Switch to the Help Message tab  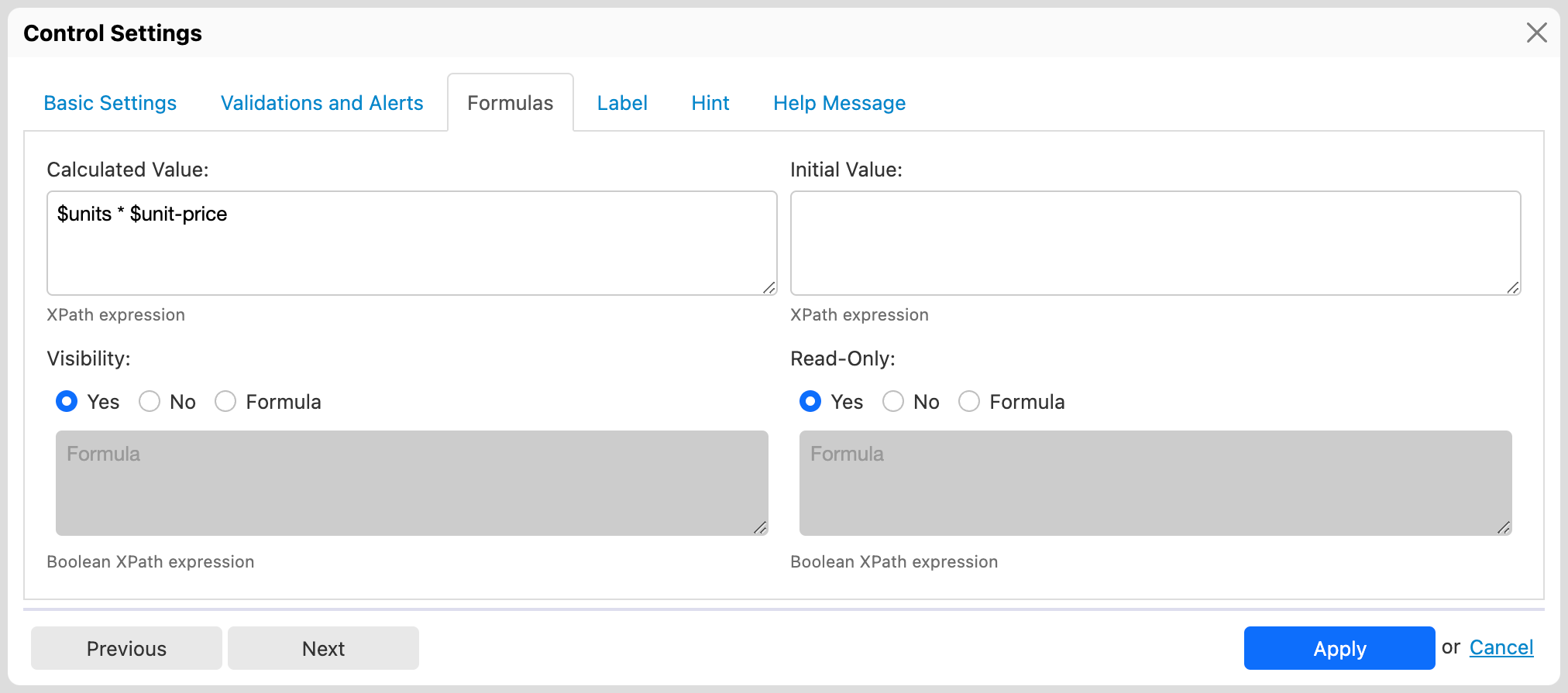[x=839, y=103]
